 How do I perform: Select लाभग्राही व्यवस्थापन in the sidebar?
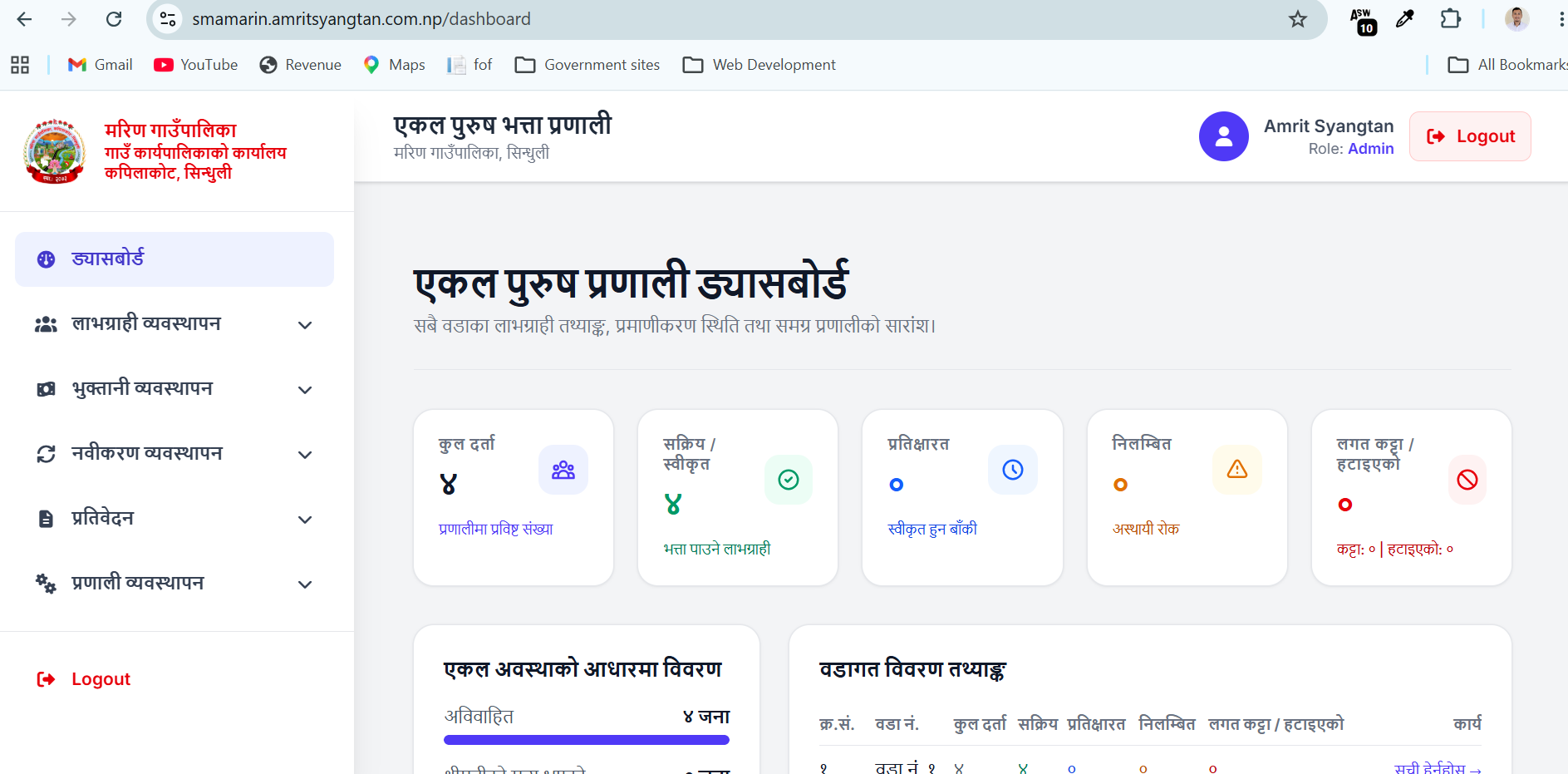click(174, 324)
